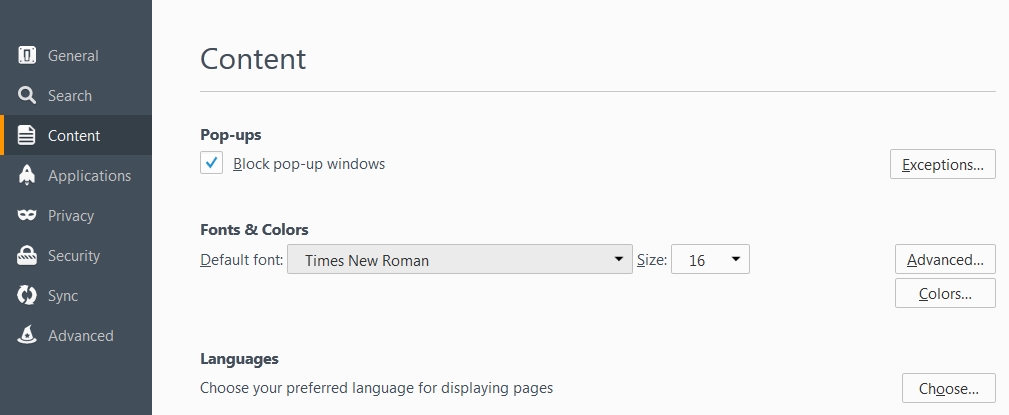Go to the Security settings label
The width and height of the screenshot is (1009, 415).
tap(74, 256)
